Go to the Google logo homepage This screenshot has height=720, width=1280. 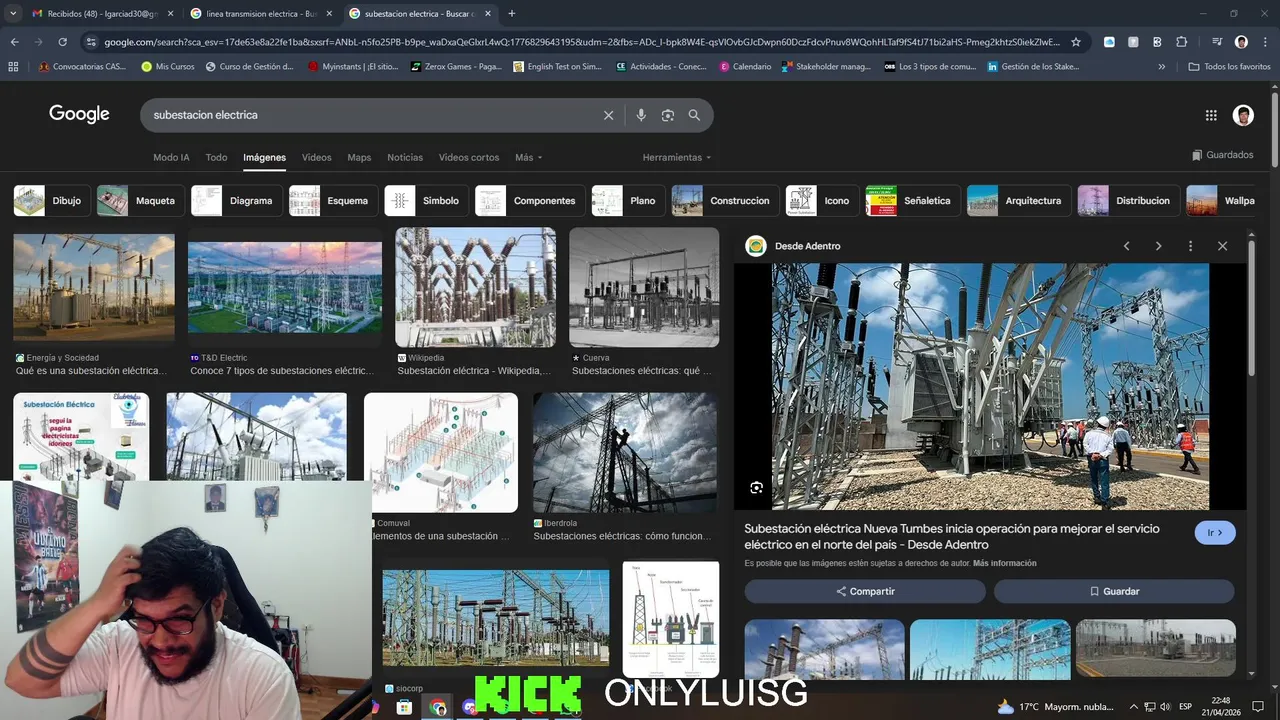(x=79, y=114)
